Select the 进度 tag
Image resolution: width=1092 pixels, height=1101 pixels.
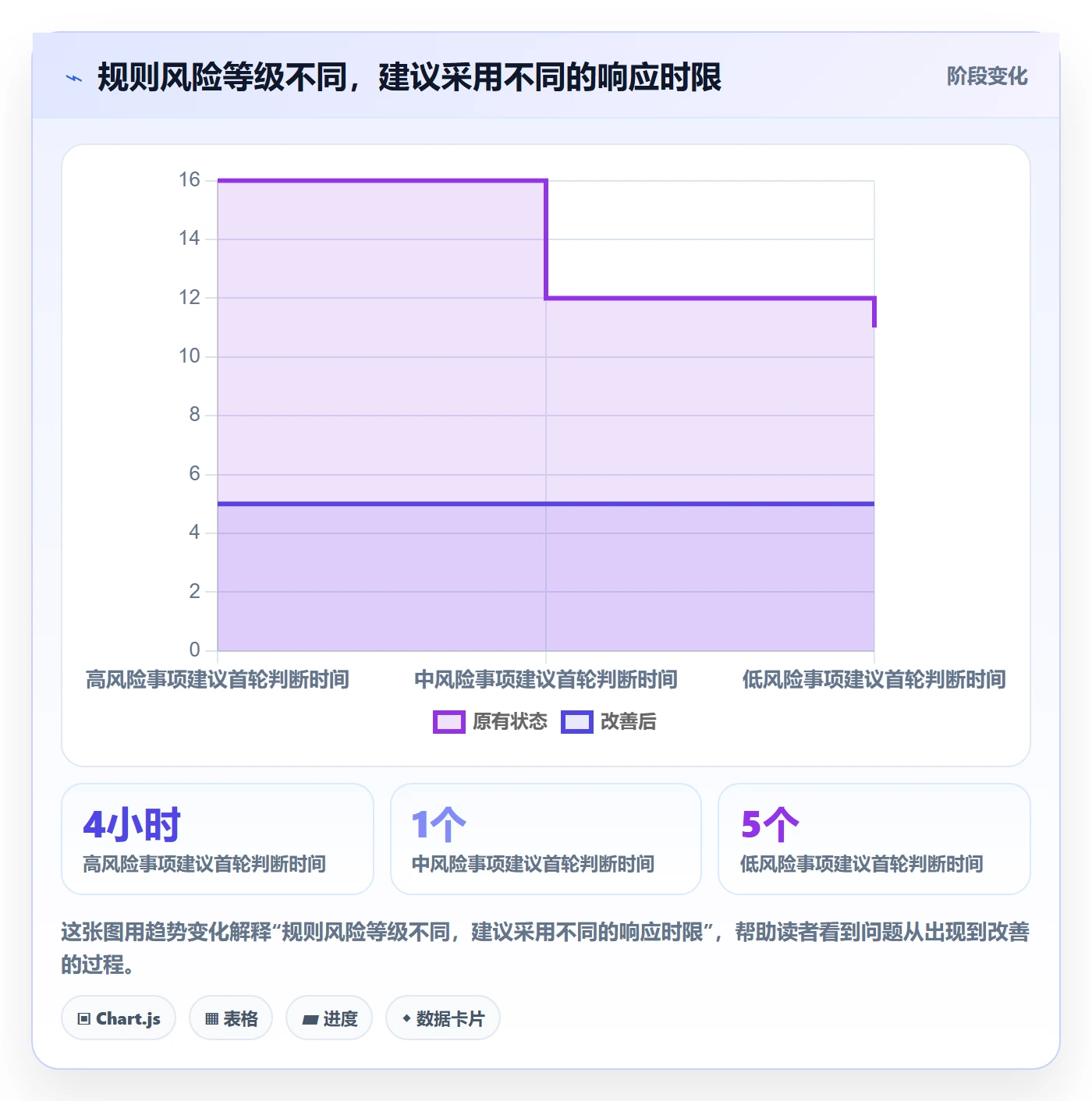(x=329, y=1018)
